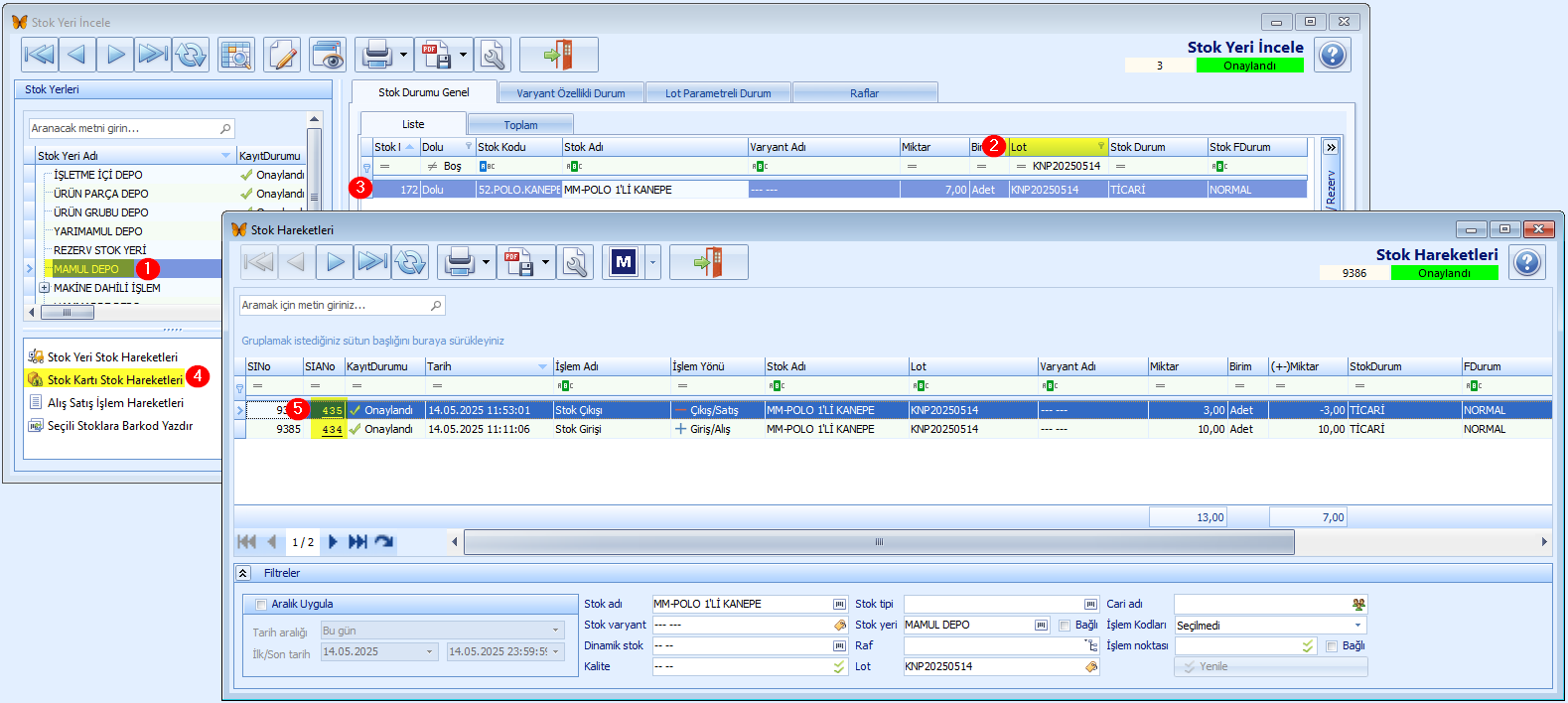Viewport: 1568px width, 703px height.
Task: Go to next record in Stok Yeri İncele toolbar
Action: click(x=115, y=55)
